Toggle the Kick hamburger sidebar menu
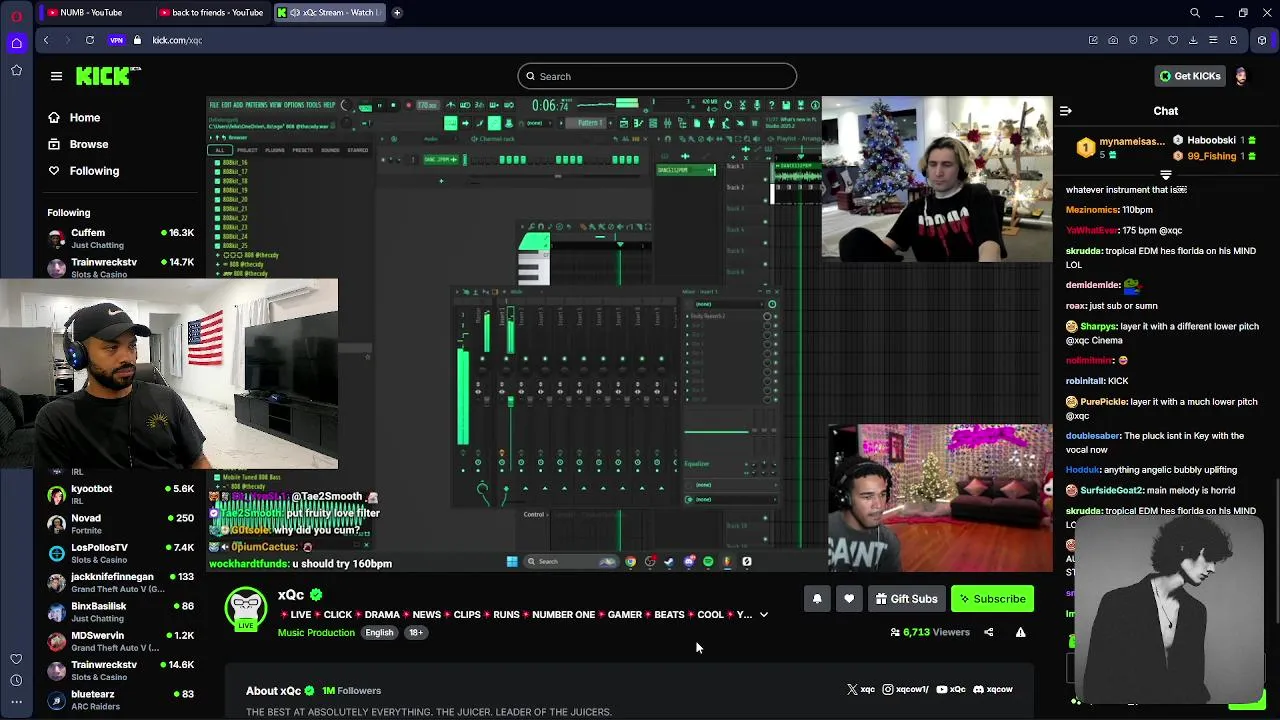 [x=56, y=76]
